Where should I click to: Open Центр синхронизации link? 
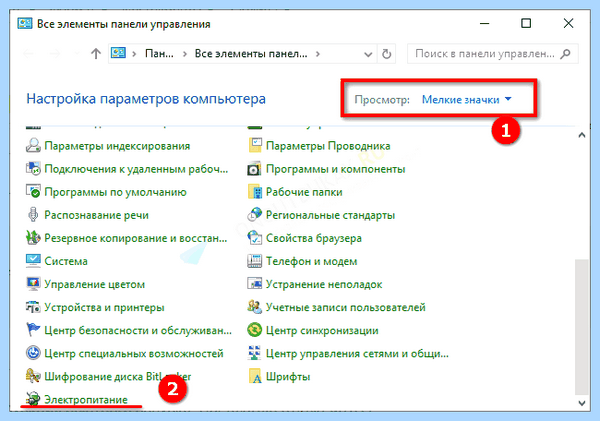click(322, 330)
